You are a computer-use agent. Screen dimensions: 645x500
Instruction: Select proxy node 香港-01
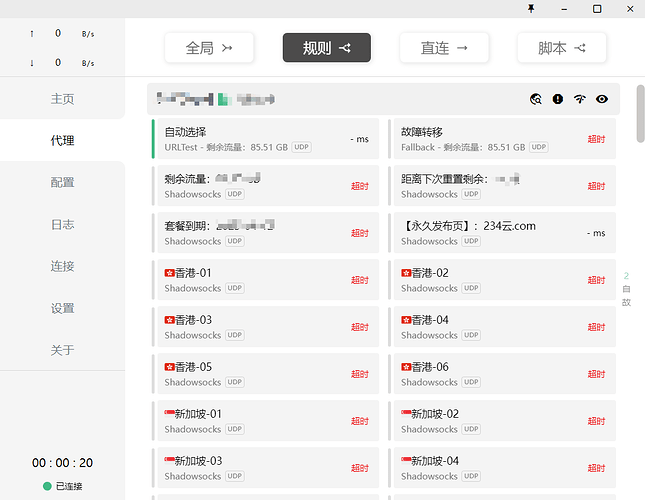[265, 280]
